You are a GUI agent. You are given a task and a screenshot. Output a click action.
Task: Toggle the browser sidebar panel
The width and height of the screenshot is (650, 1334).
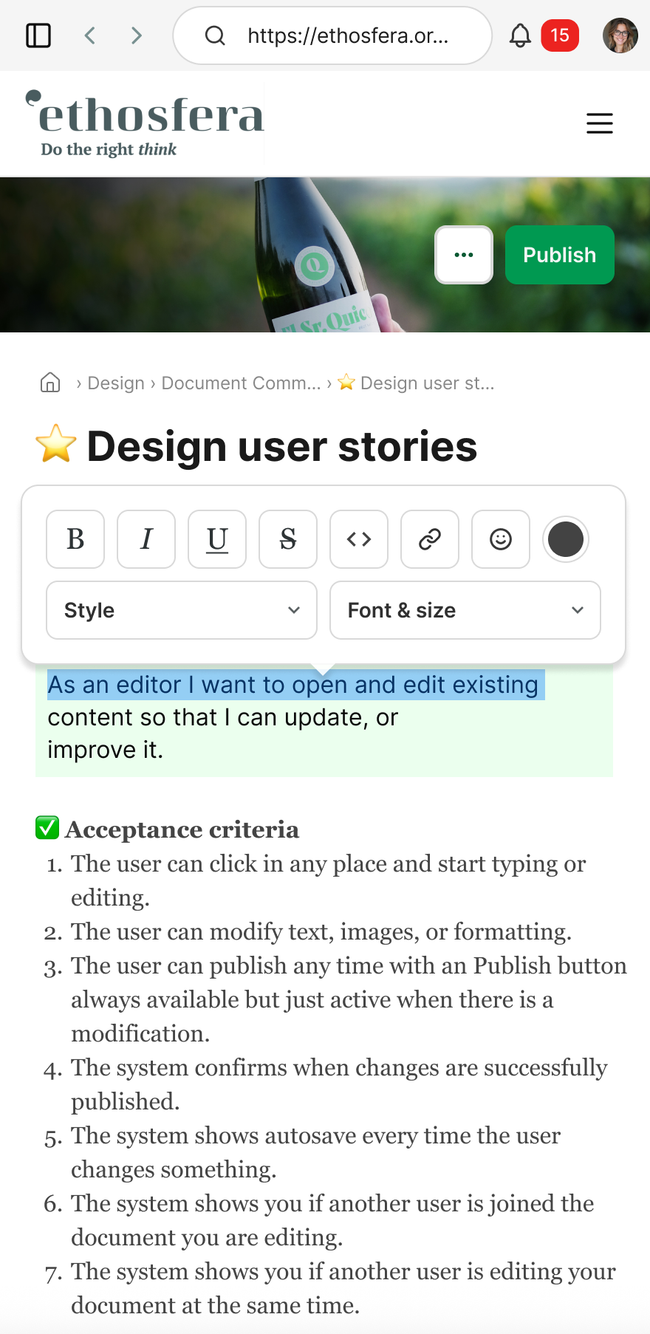[38, 36]
